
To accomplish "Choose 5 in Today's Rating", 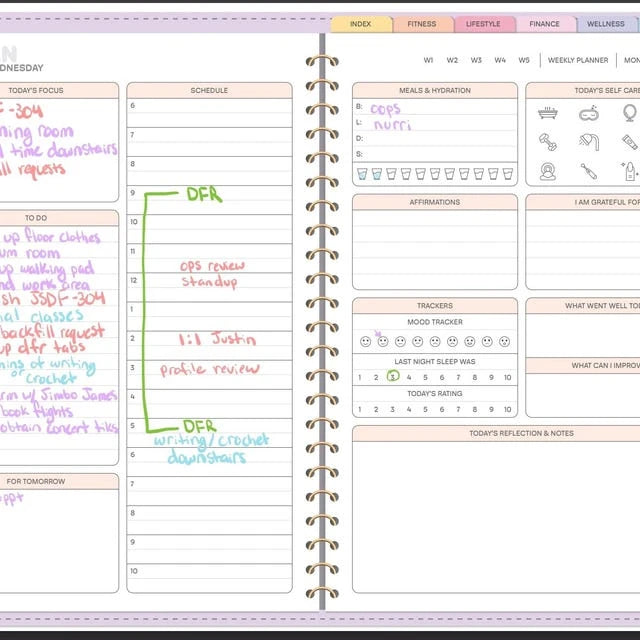I will click(x=425, y=409).
